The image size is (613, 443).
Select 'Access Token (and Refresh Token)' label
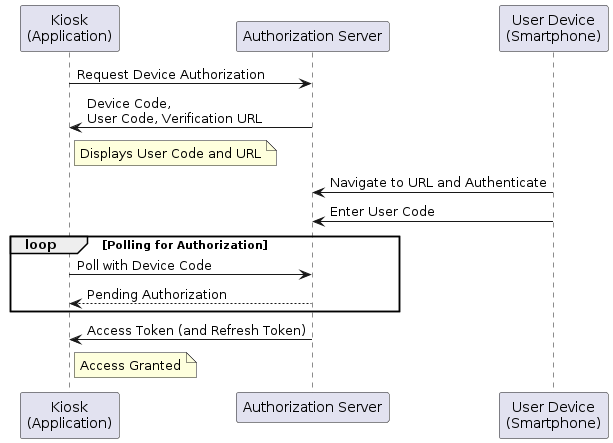[196, 330]
